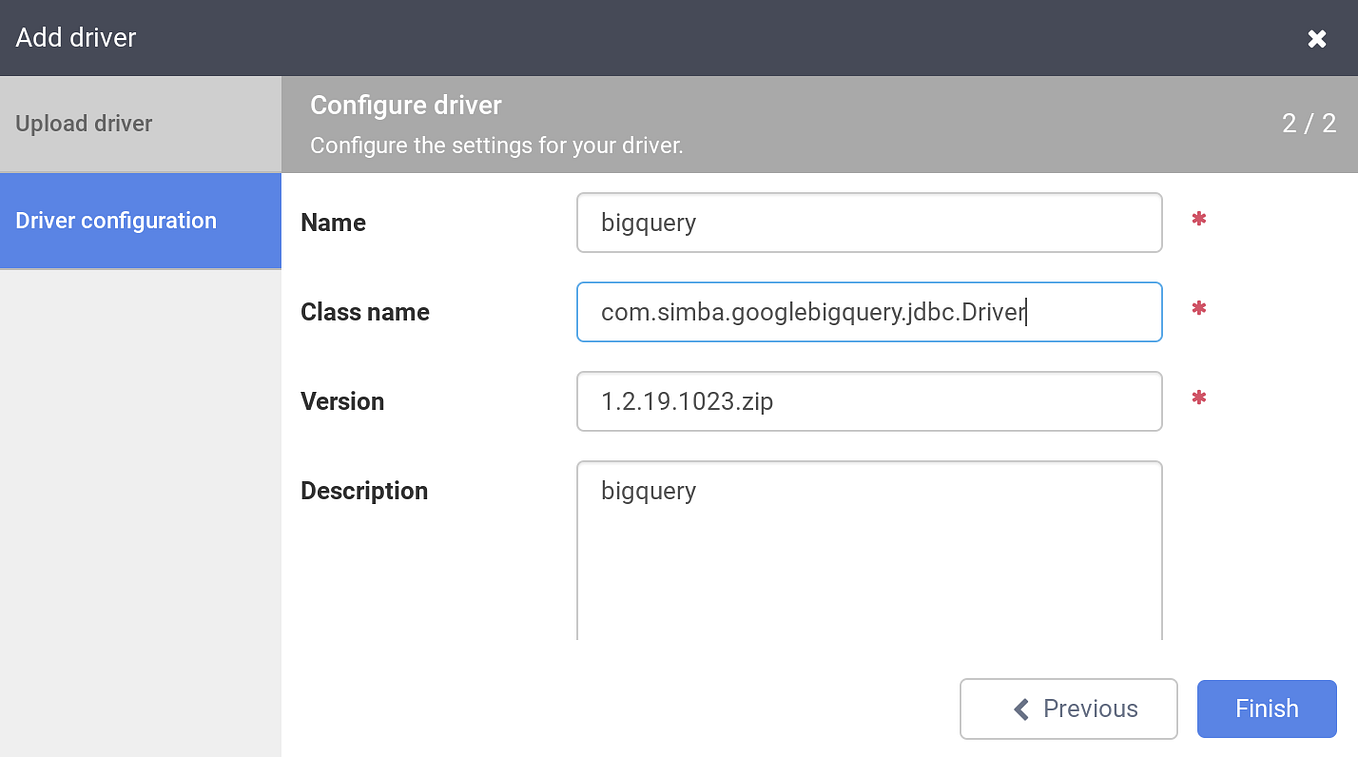
Task: Click inside the Class name input field
Action: 868,311
